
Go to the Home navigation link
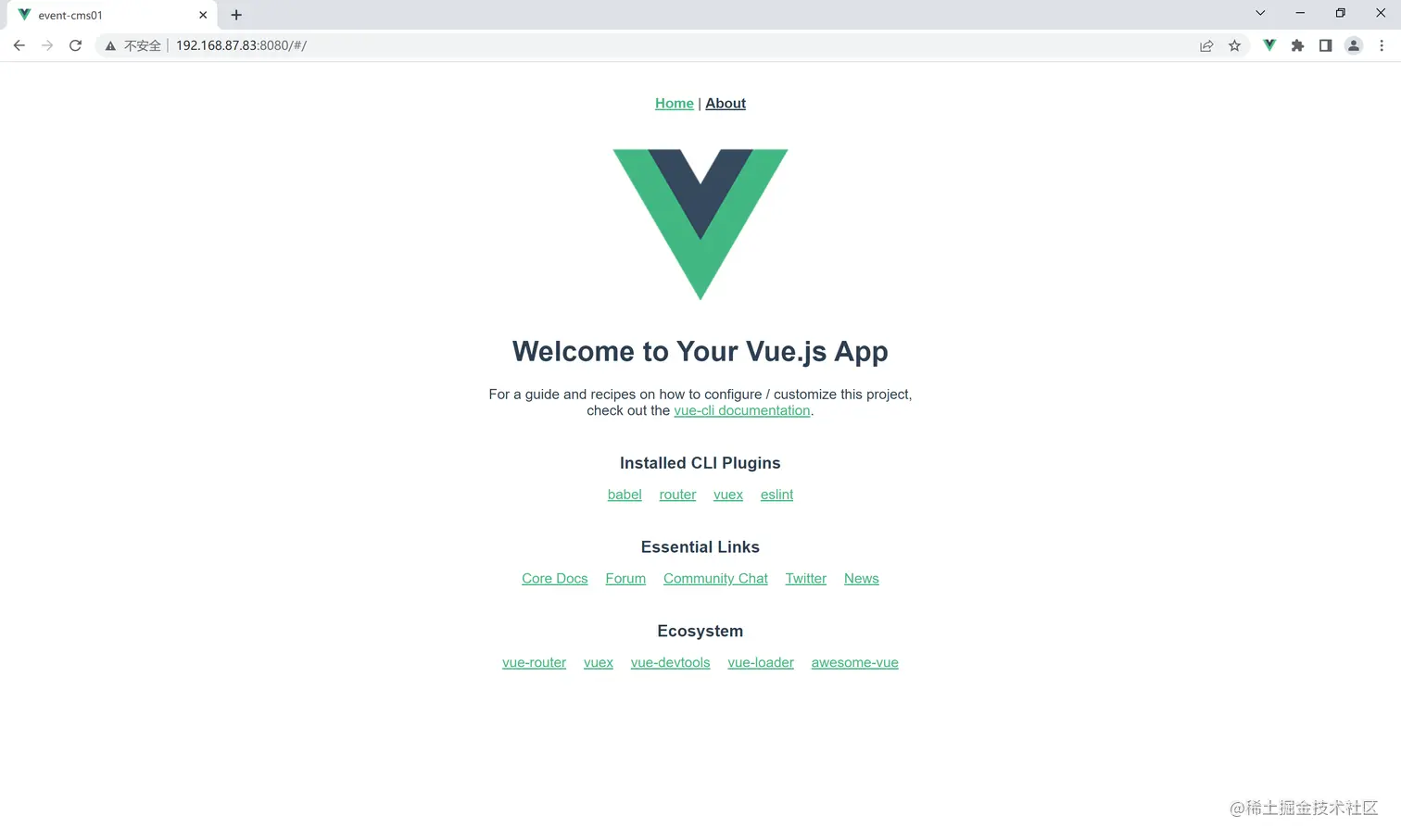point(674,104)
